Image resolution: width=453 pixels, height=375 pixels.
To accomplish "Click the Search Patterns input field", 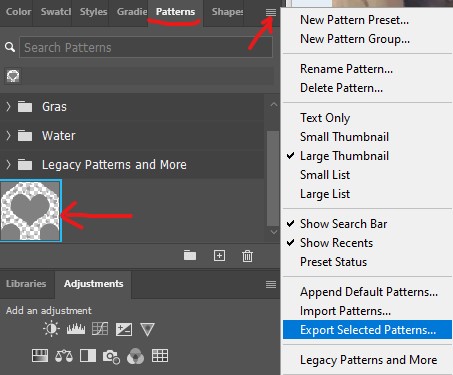I will [x=146, y=47].
